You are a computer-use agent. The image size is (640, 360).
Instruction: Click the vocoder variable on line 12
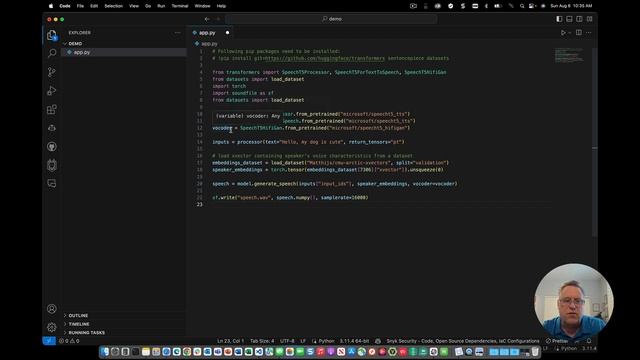click(222, 128)
